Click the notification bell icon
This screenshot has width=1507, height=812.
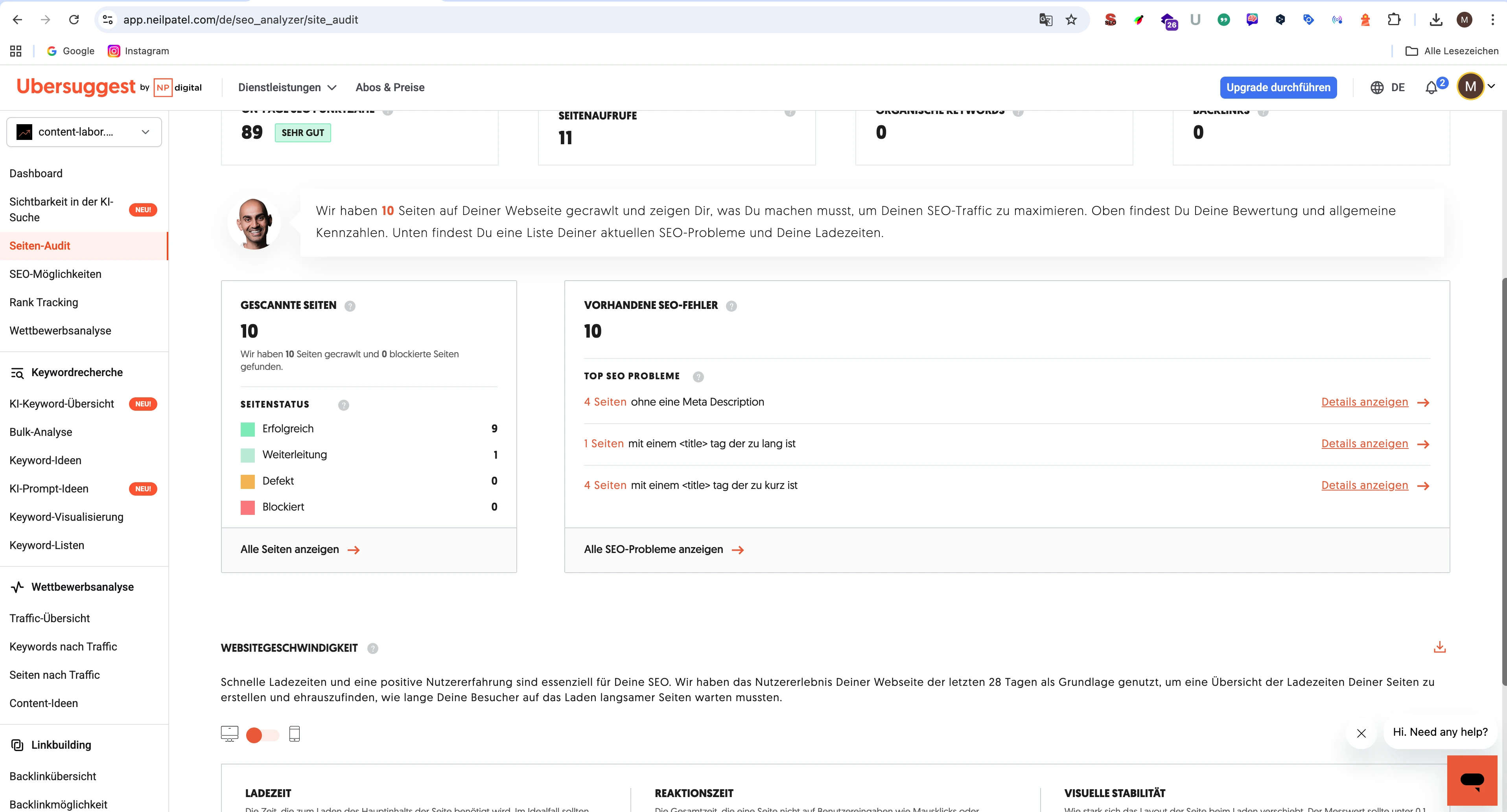coord(1432,87)
